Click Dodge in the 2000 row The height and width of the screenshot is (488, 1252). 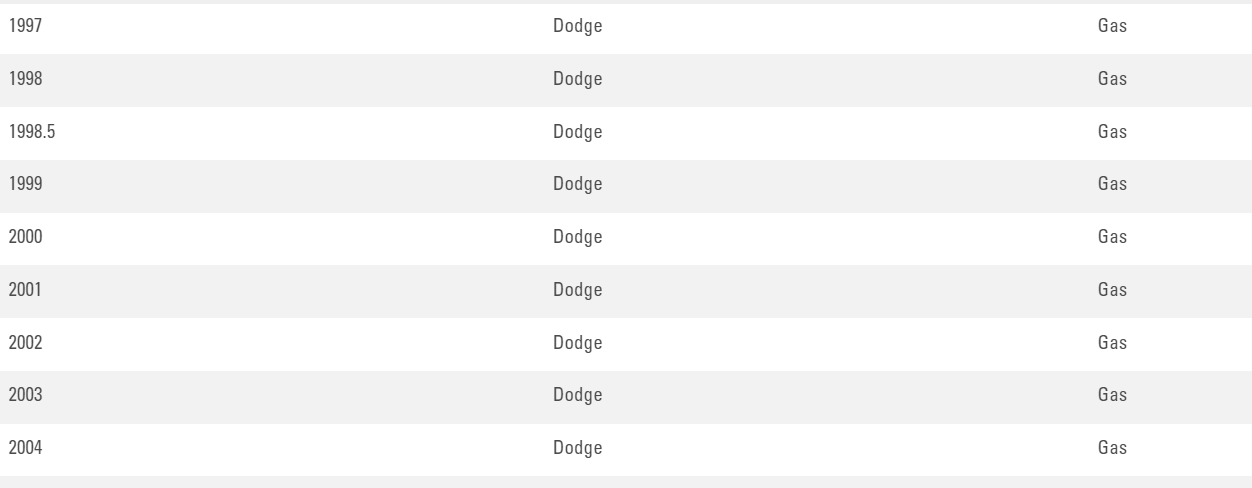coord(578,238)
